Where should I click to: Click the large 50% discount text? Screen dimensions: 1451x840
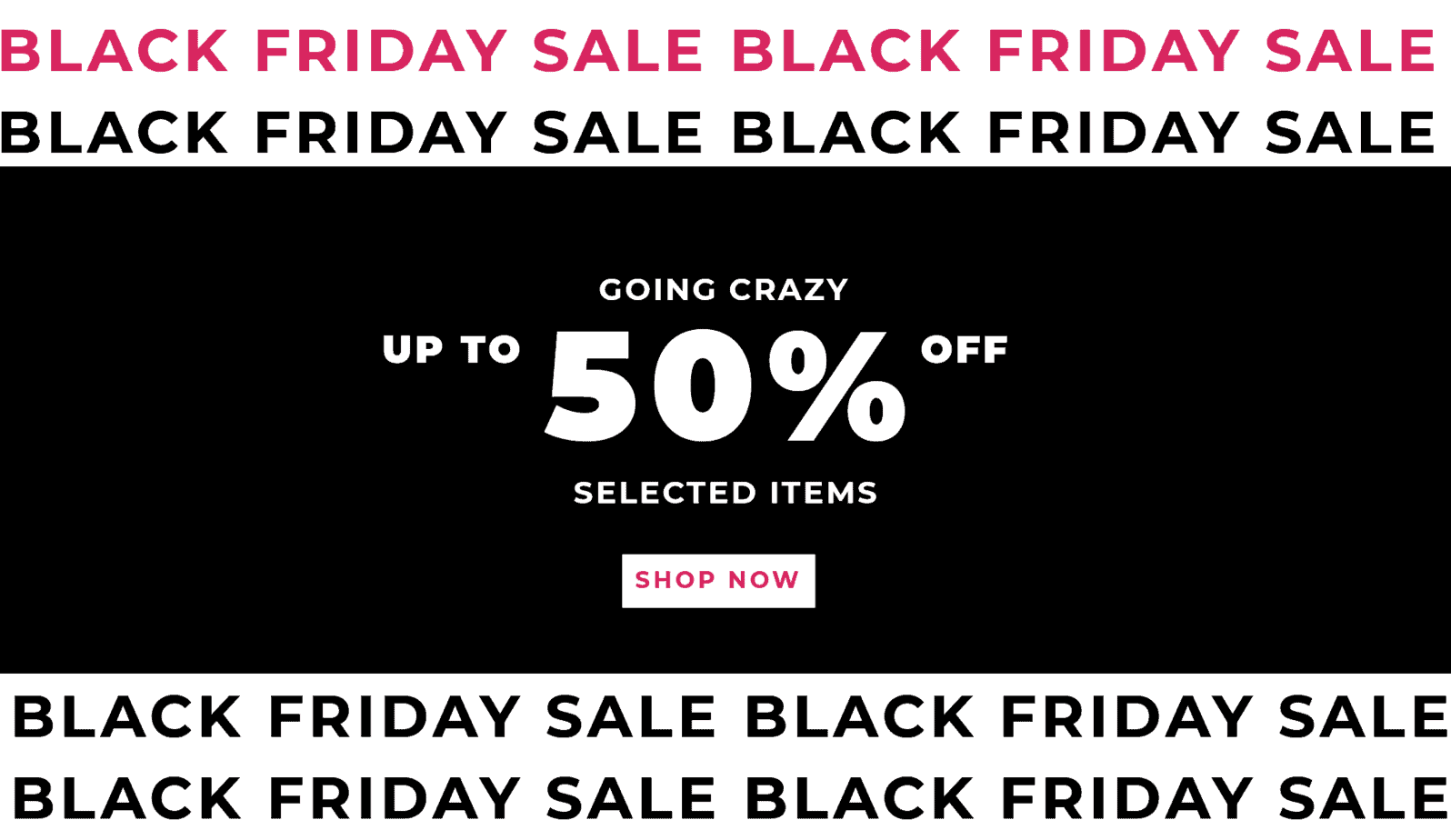click(x=725, y=386)
